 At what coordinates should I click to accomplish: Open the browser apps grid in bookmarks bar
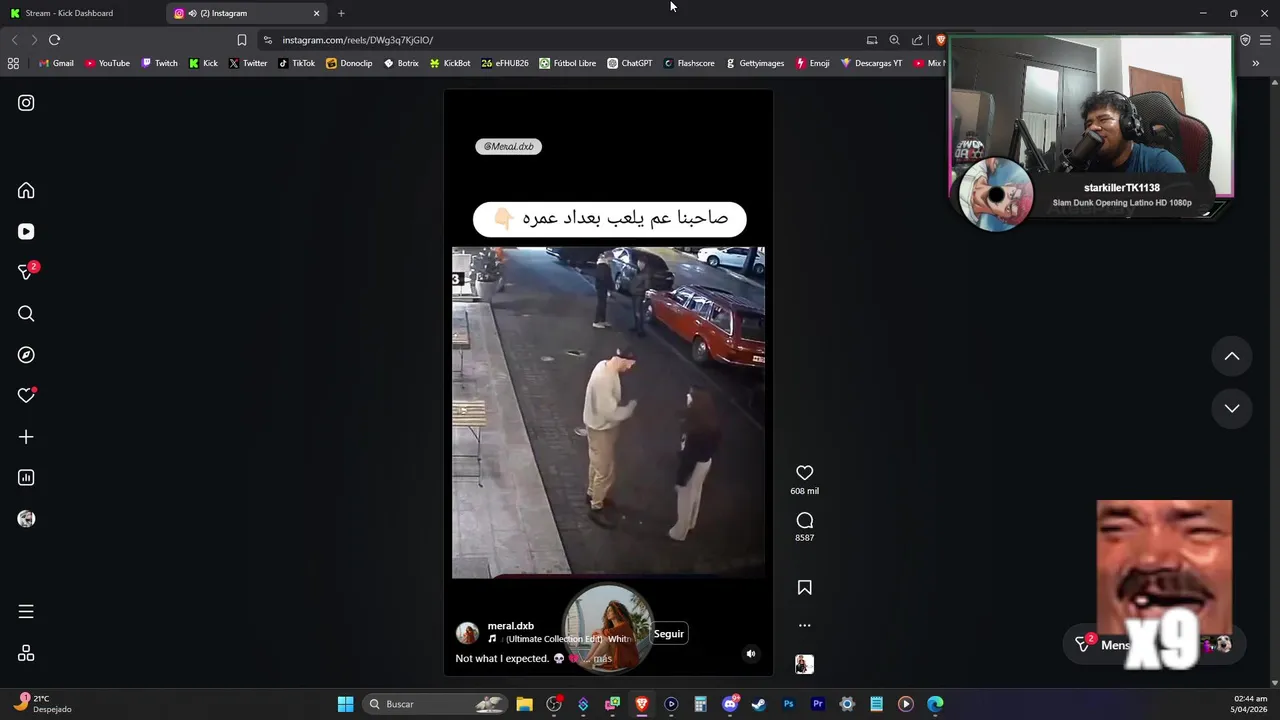(13, 63)
